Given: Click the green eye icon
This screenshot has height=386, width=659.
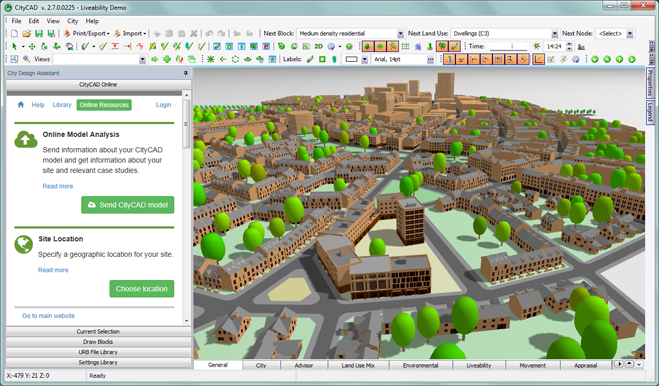Looking at the screenshot, I should click(248, 59).
